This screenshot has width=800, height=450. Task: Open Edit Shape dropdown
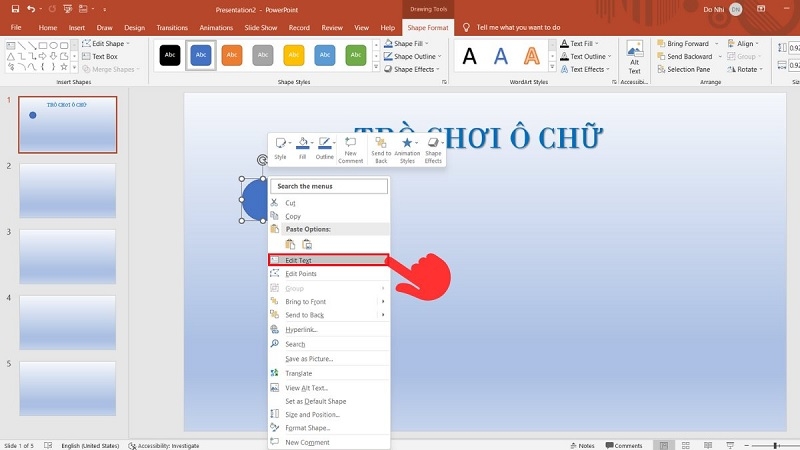pos(106,43)
